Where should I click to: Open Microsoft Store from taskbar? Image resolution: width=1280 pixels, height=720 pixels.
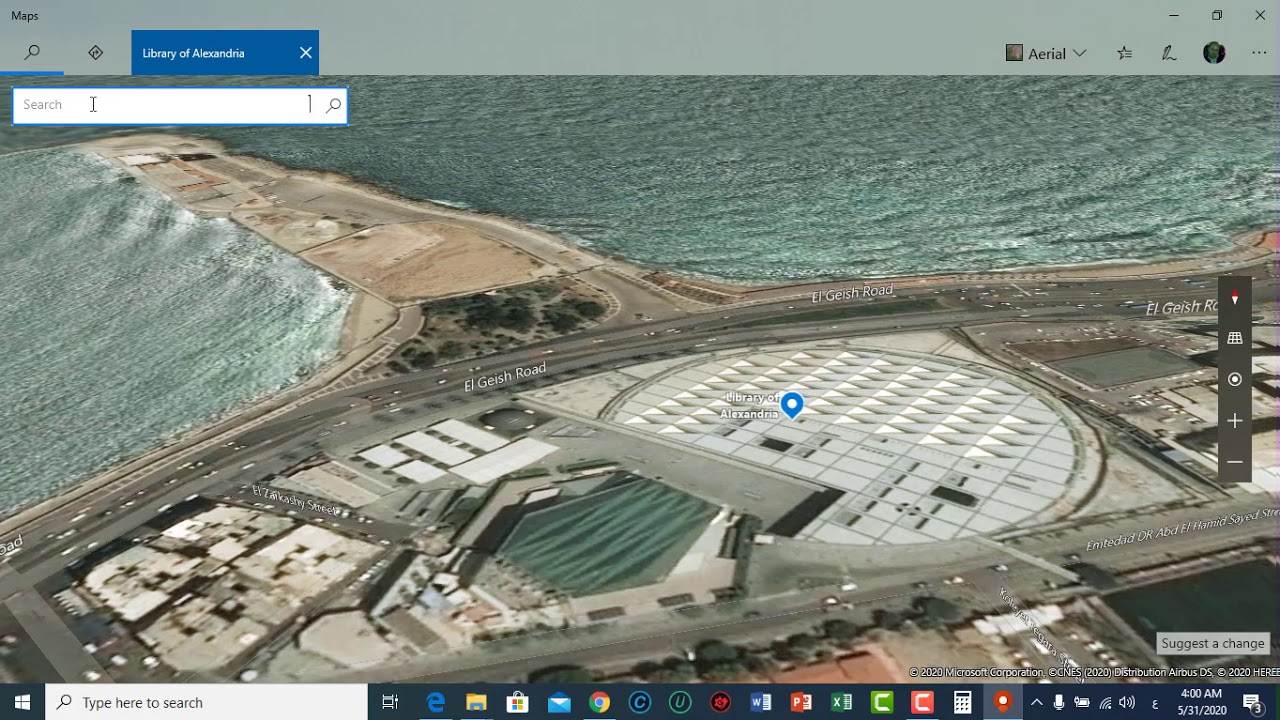coord(517,702)
